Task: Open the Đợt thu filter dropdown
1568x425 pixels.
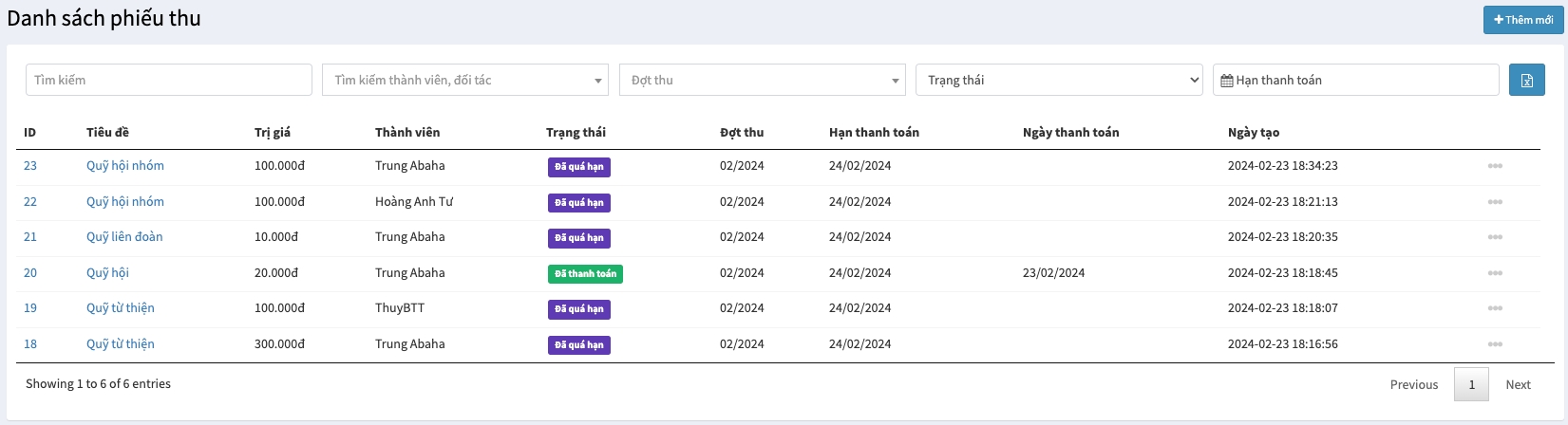Action: (761, 81)
